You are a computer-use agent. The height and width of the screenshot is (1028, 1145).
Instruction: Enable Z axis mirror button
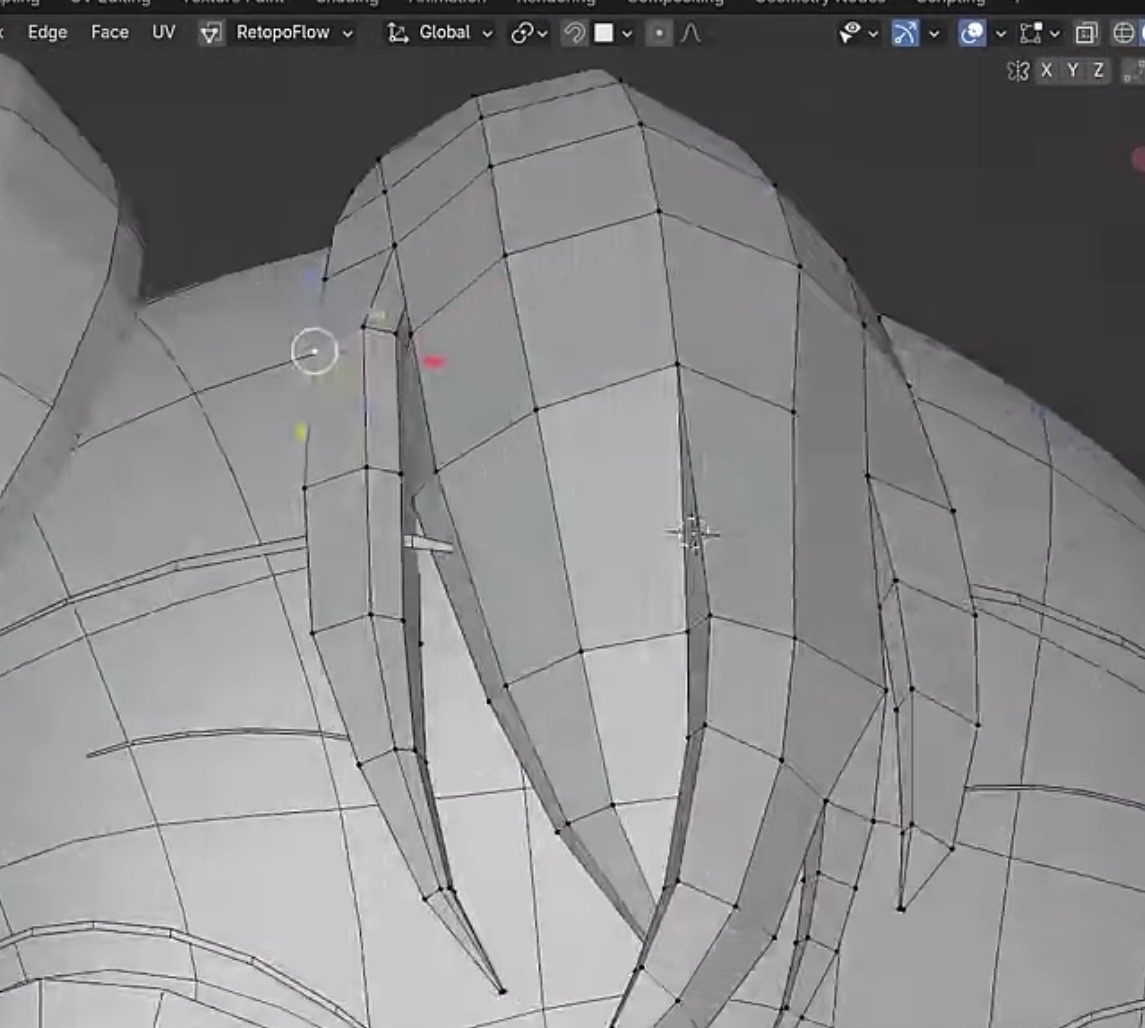click(1098, 70)
